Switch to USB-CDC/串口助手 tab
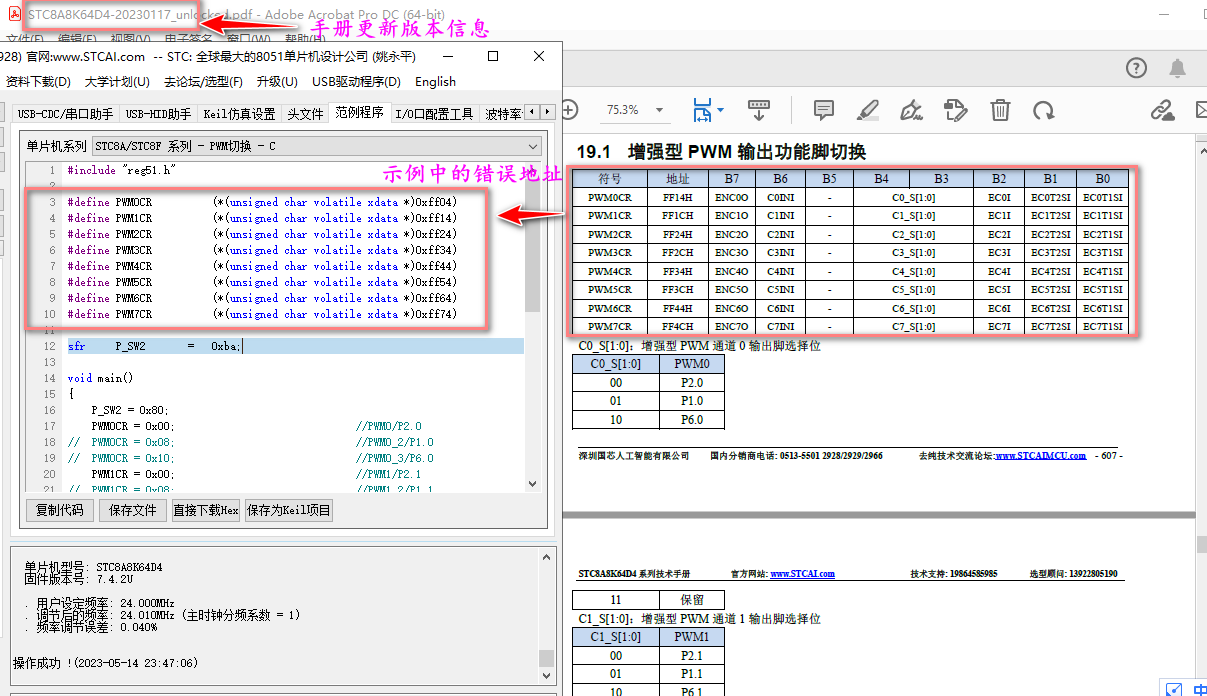Image resolution: width=1207 pixels, height=696 pixels. click(66, 114)
